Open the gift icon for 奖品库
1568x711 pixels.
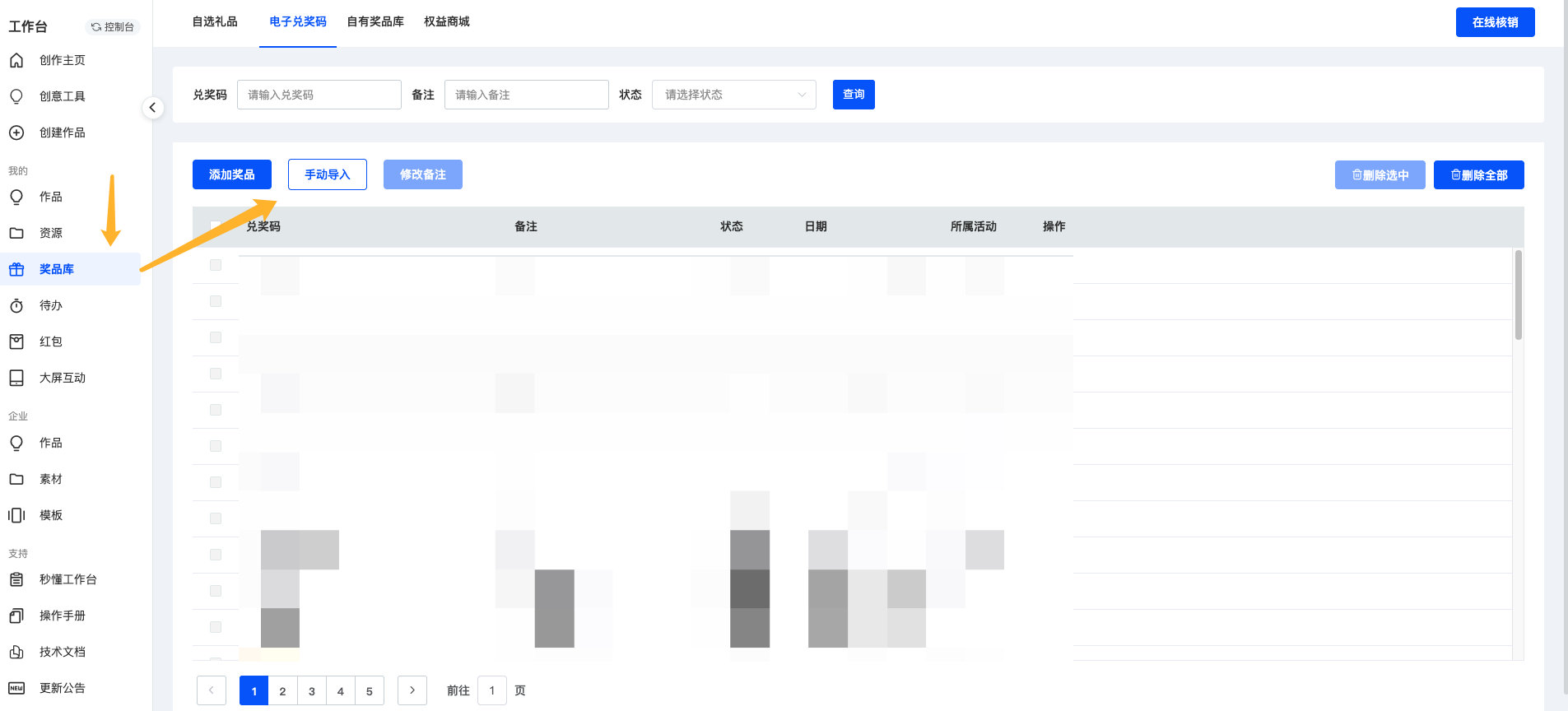tap(16, 269)
